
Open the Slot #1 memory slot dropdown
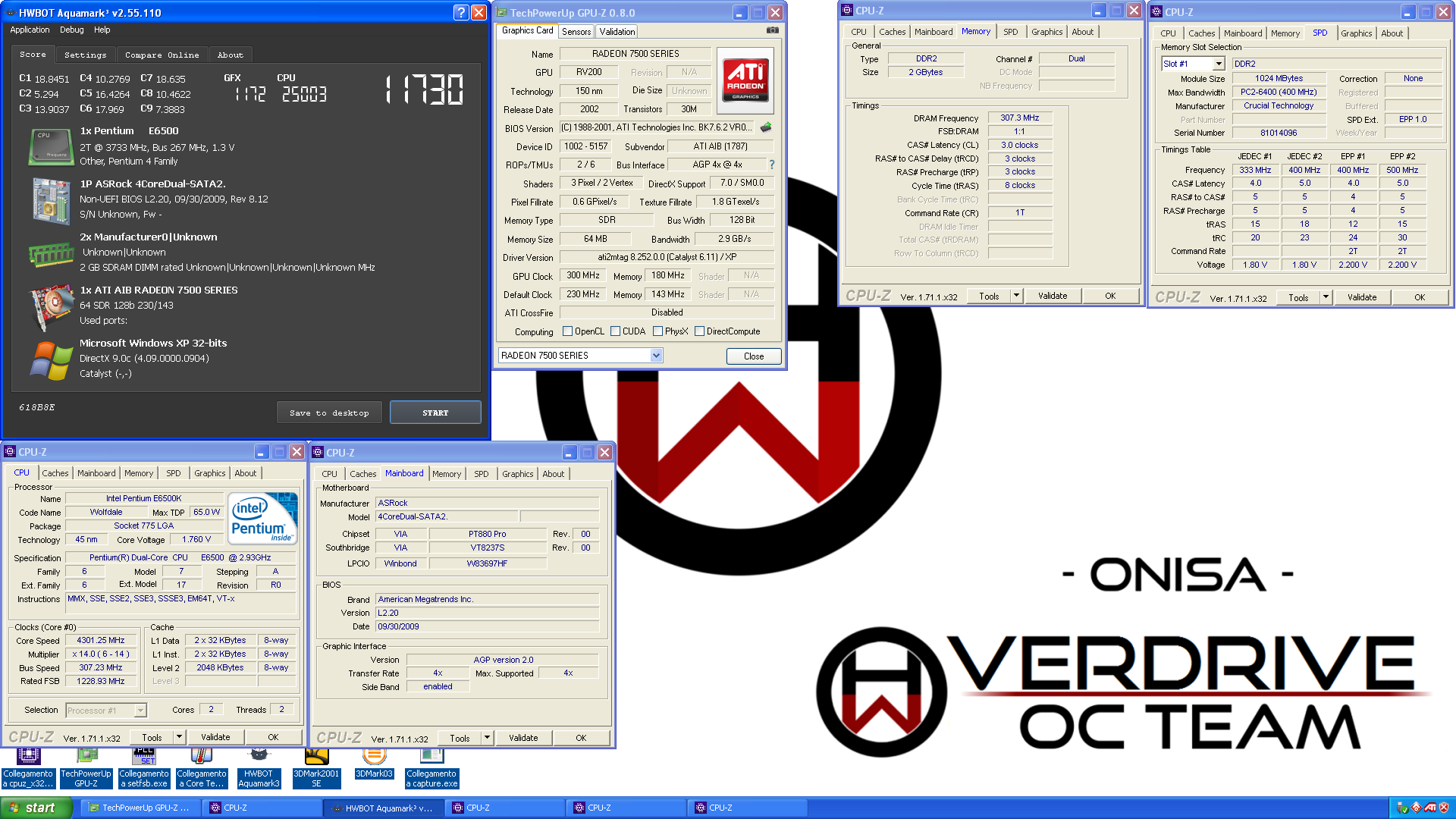[x=1219, y=64]
